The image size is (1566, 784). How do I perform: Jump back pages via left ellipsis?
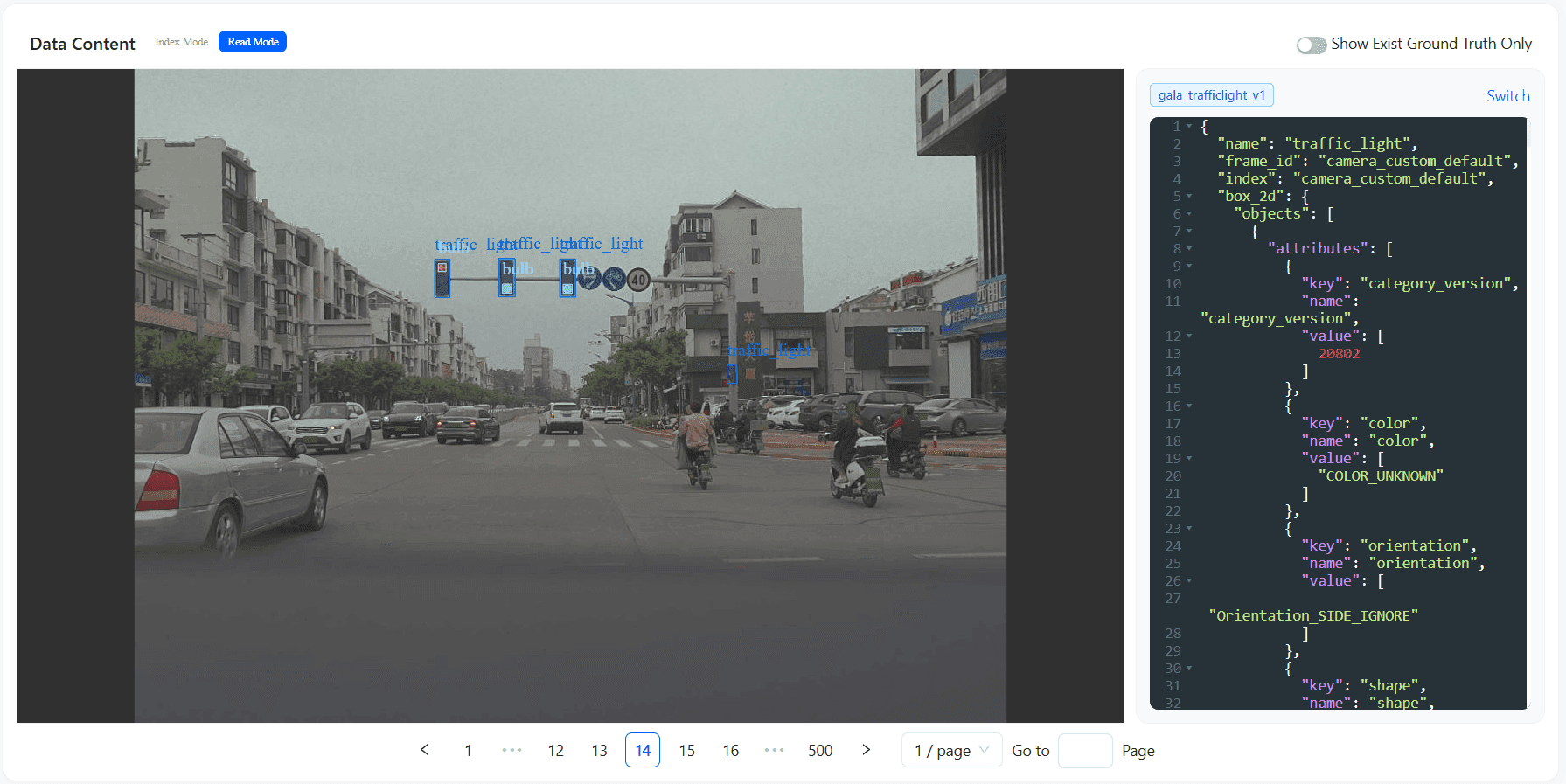(512, 750)
